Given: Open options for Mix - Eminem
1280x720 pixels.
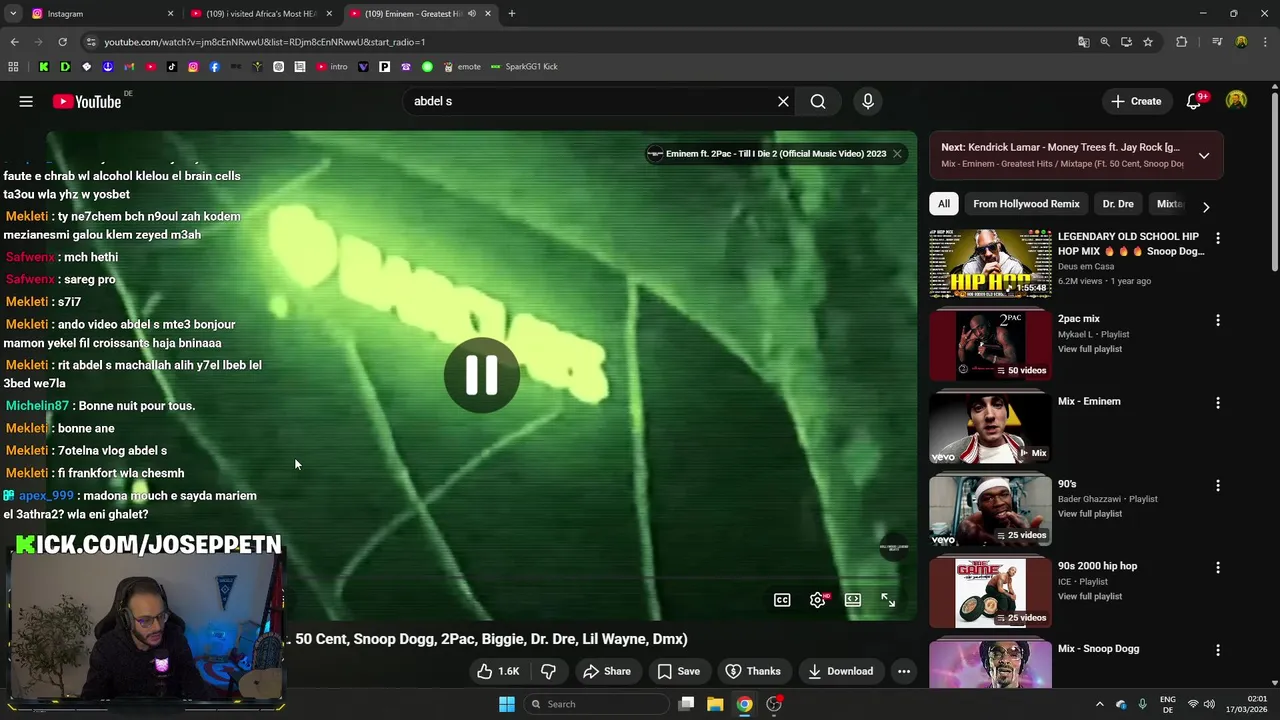Looking at the screenshot, I should tap(1217, 403).
